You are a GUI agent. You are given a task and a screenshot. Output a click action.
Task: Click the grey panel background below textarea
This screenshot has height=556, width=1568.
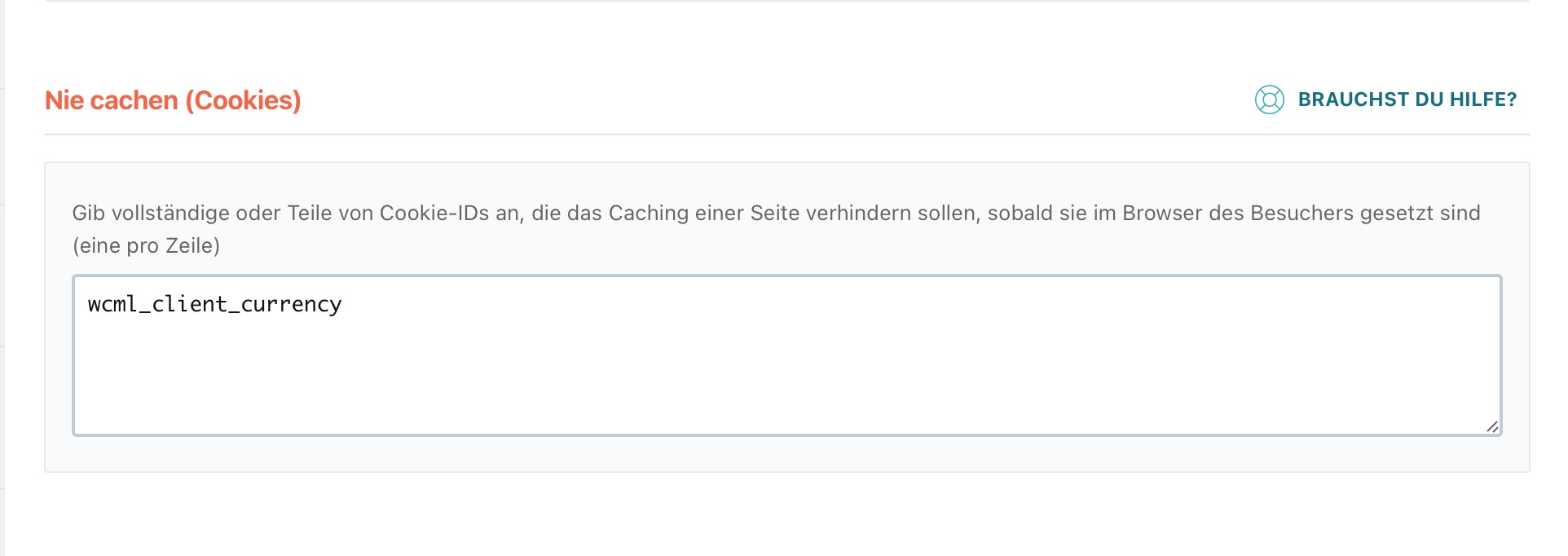point(787,454)
